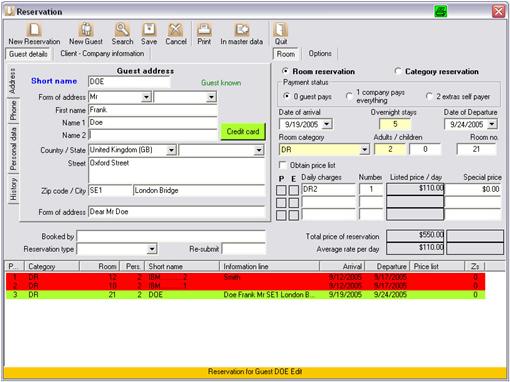This screenshot has height=382, width=510.
Task: Switch to the Options tab
Action: (320, 54)
